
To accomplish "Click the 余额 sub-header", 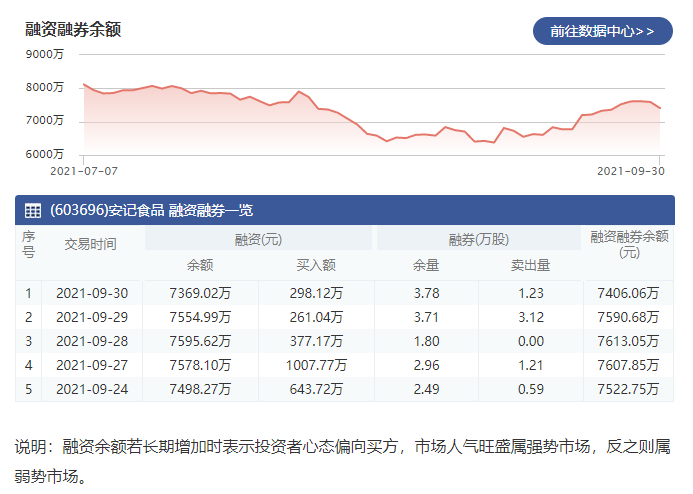I will [x=200, y=265].
